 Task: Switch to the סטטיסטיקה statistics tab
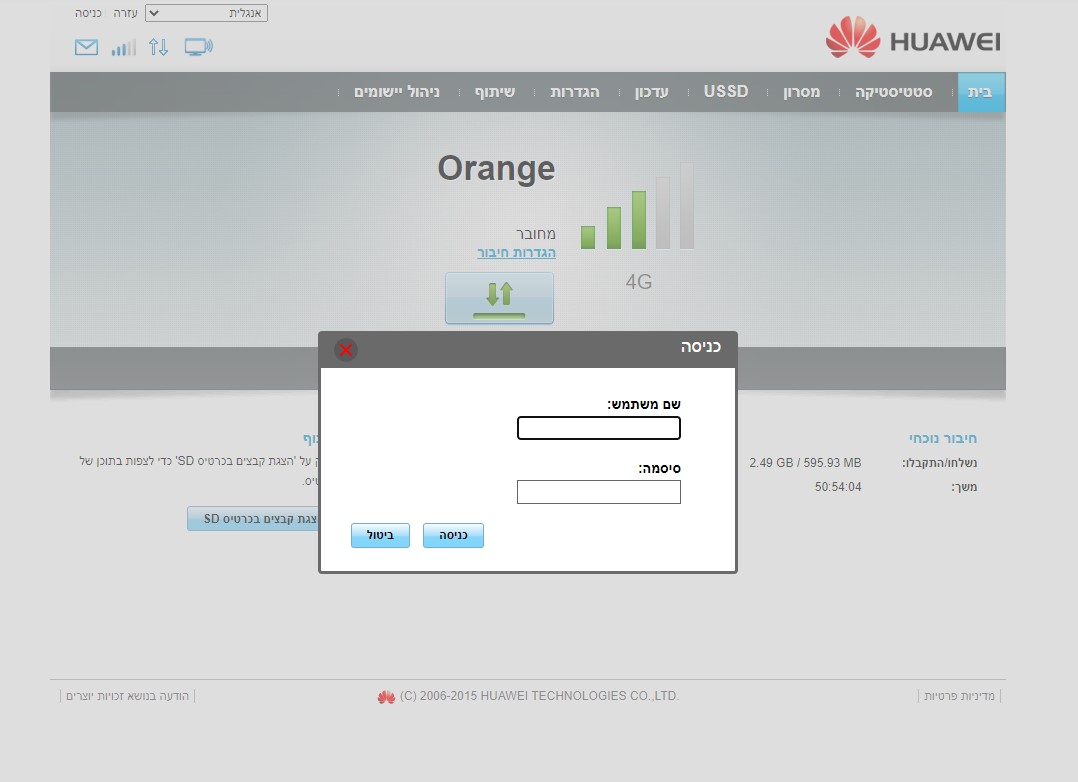(891, 91)
